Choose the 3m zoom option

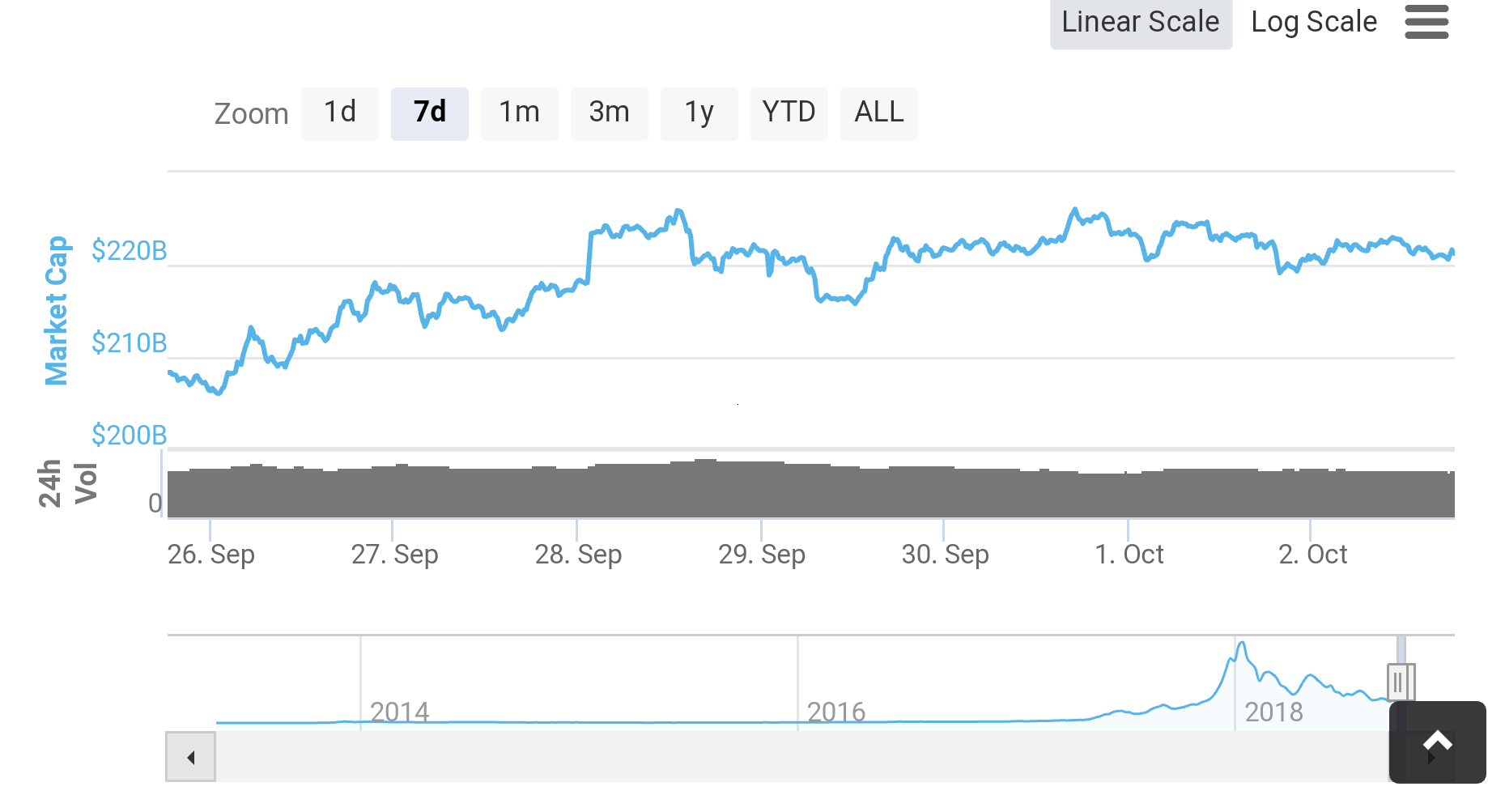pos(610,113)
